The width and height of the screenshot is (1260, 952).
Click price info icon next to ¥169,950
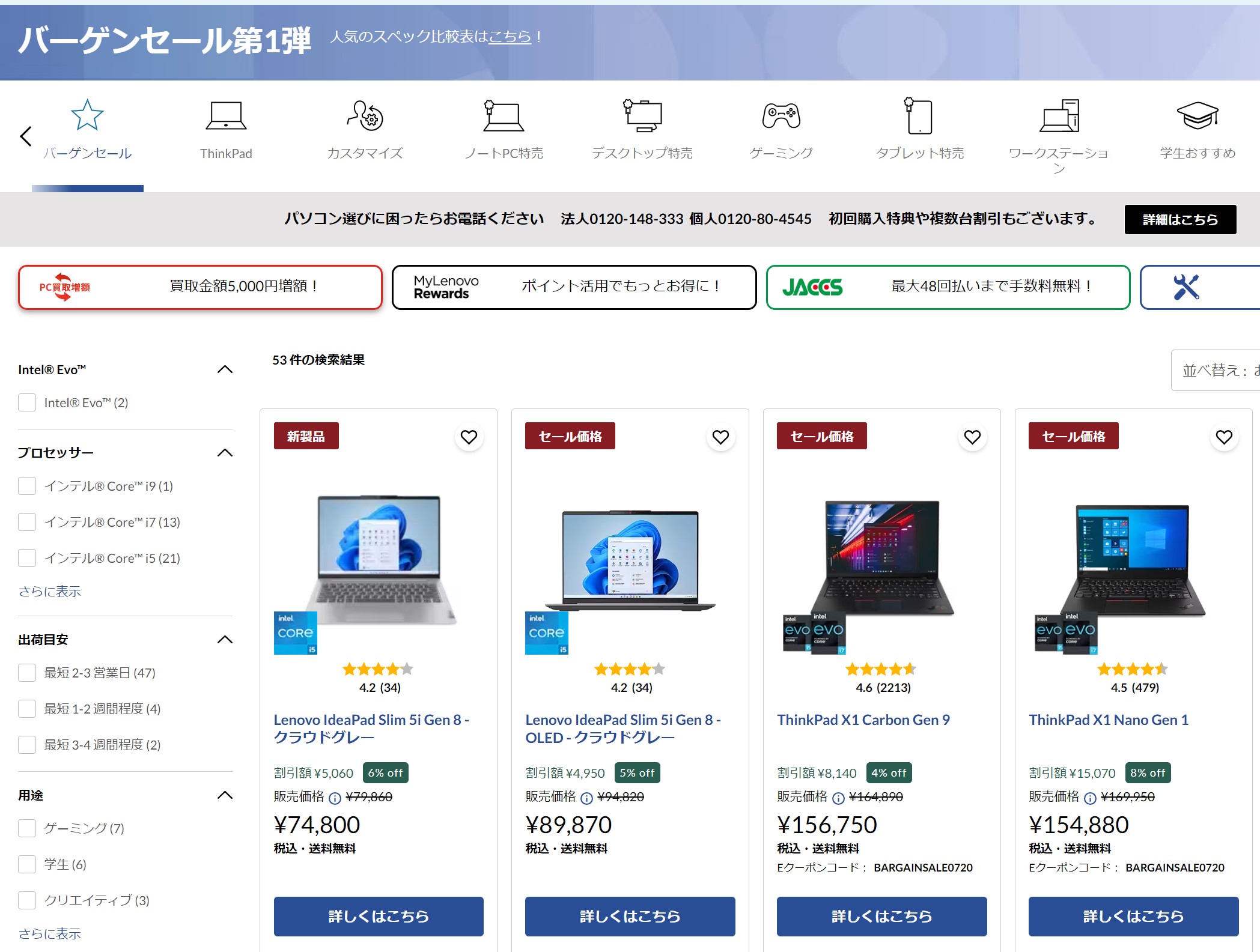[x=1090, y=798]
